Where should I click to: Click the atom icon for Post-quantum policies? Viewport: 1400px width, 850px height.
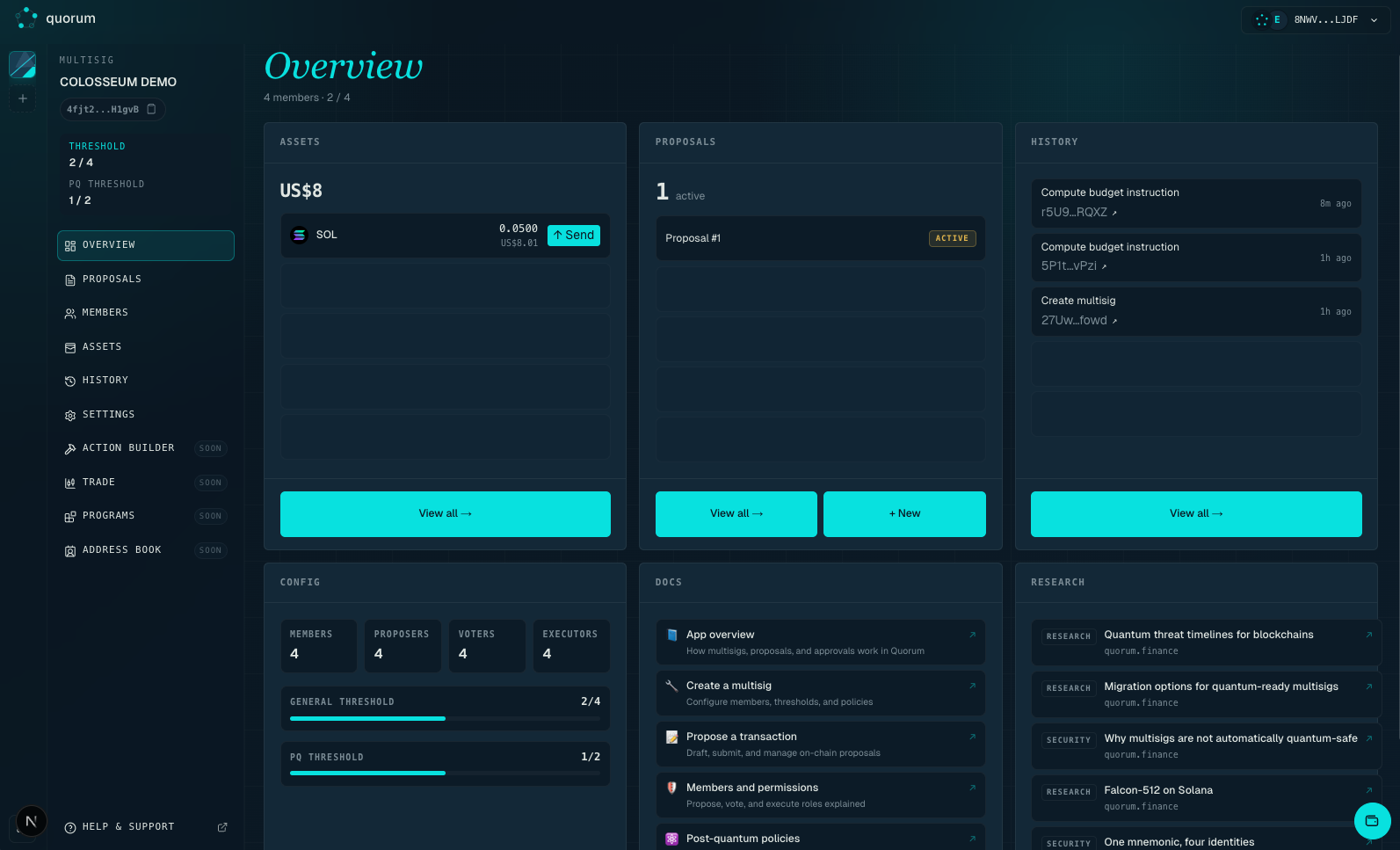point(671,839)
